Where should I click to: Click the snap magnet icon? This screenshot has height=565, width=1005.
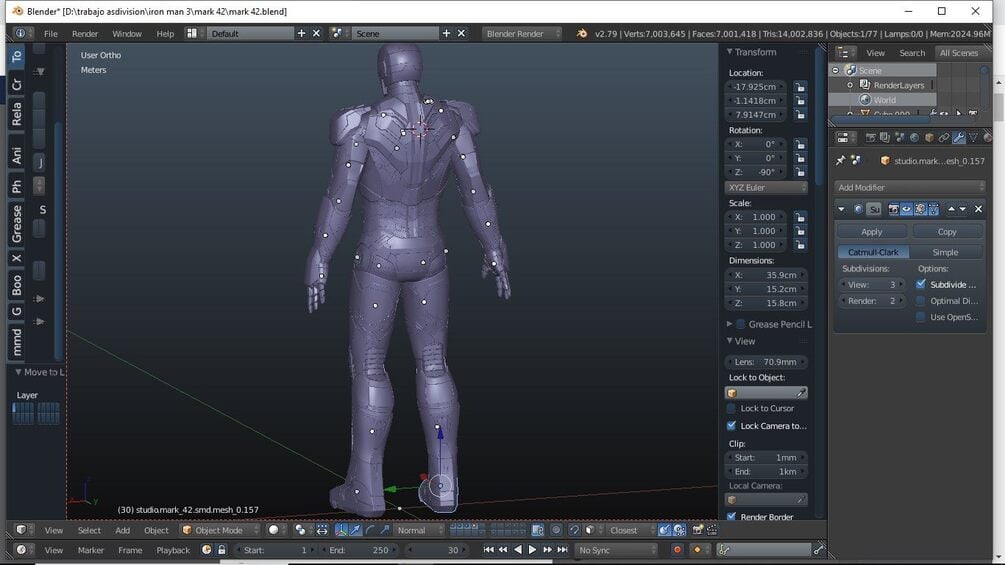574,530
